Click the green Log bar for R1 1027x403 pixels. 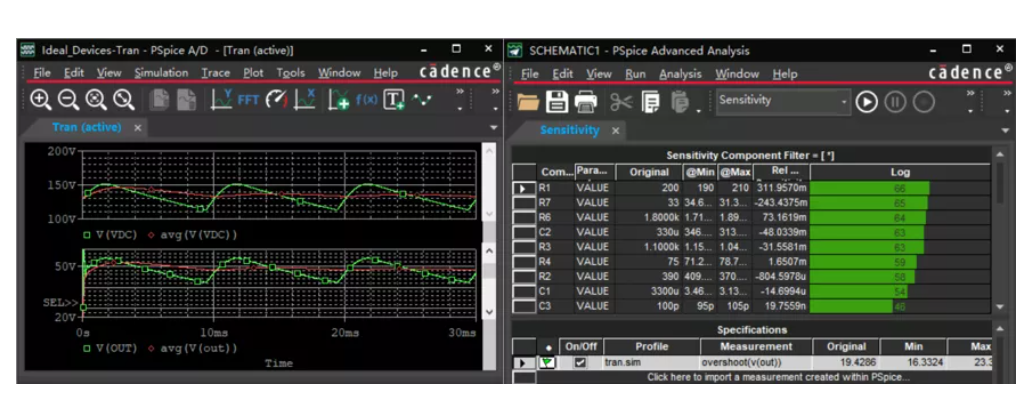[x=870, y=188]
